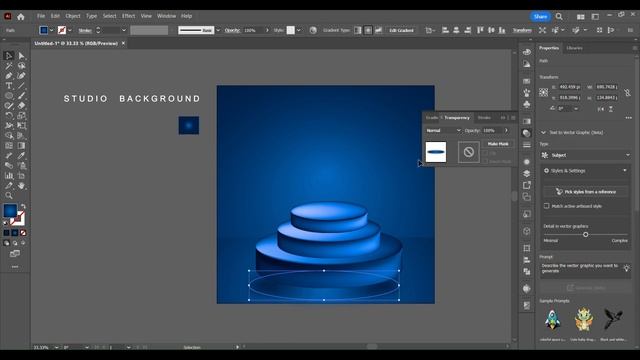Click the Horizontal Align Center icon
This screenshot has width=640, height=360.
coord(456,30)
